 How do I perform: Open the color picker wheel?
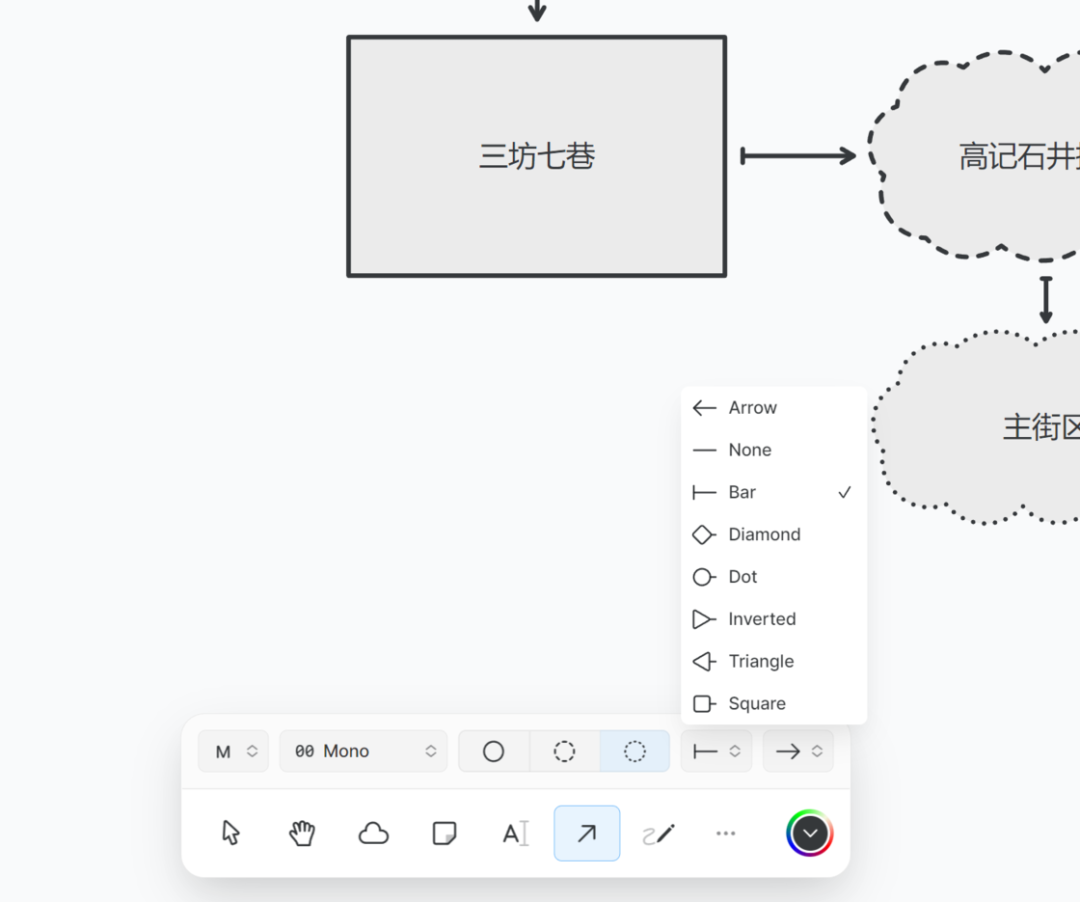(810, 833)
